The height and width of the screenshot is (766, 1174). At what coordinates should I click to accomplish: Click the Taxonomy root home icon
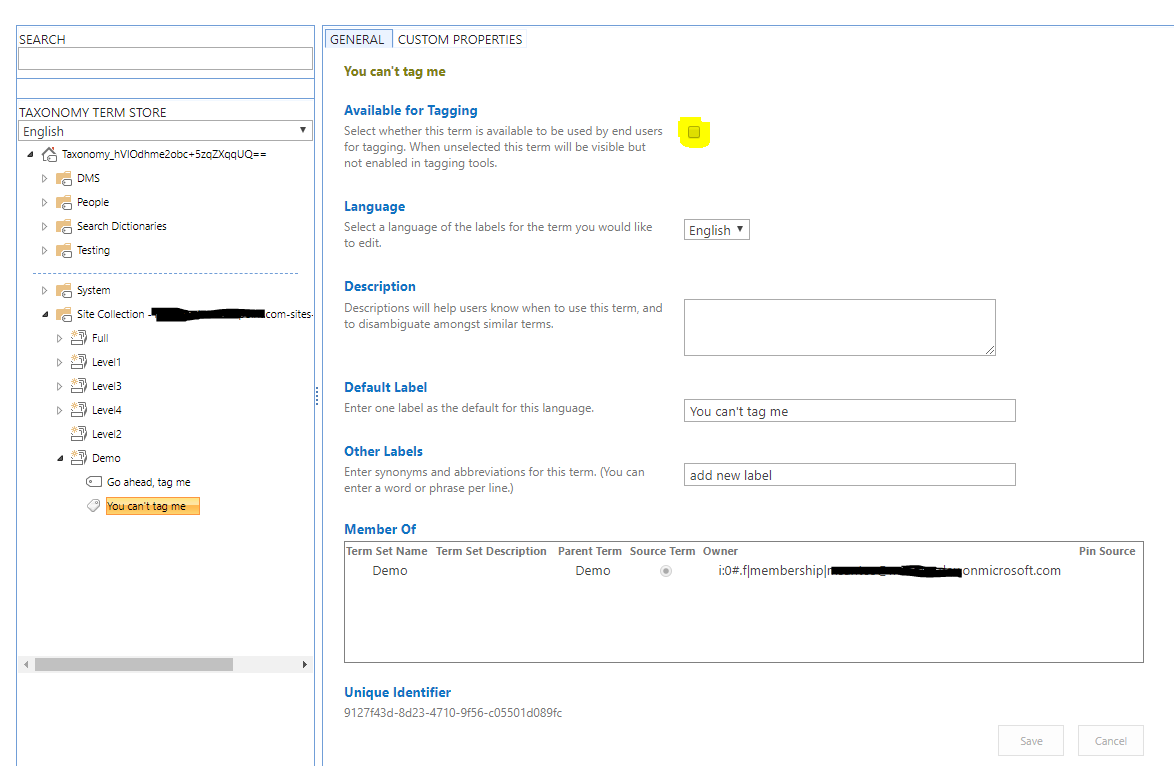(x=49, y=154)
